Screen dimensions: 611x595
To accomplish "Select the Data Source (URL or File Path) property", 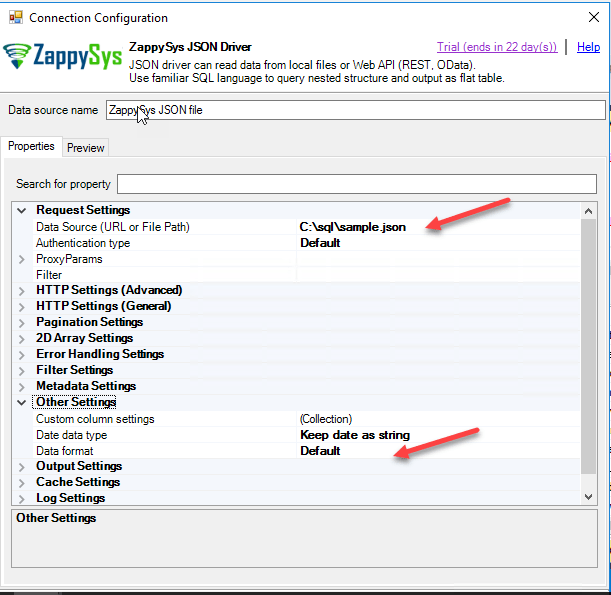I will pos(113,227).
